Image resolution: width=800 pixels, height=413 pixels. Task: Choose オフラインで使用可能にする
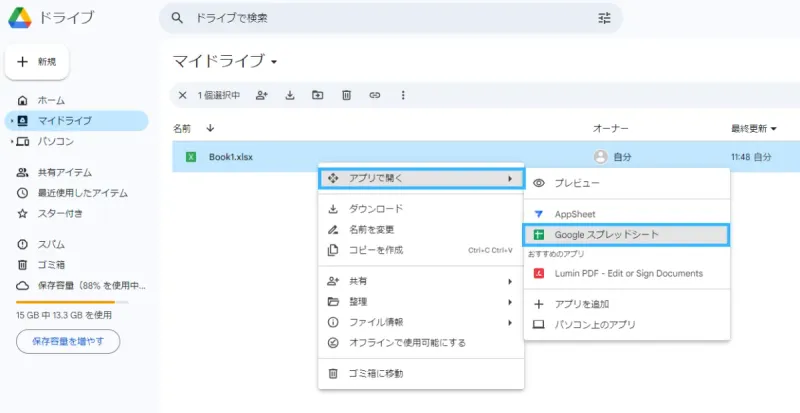point(421,343)
